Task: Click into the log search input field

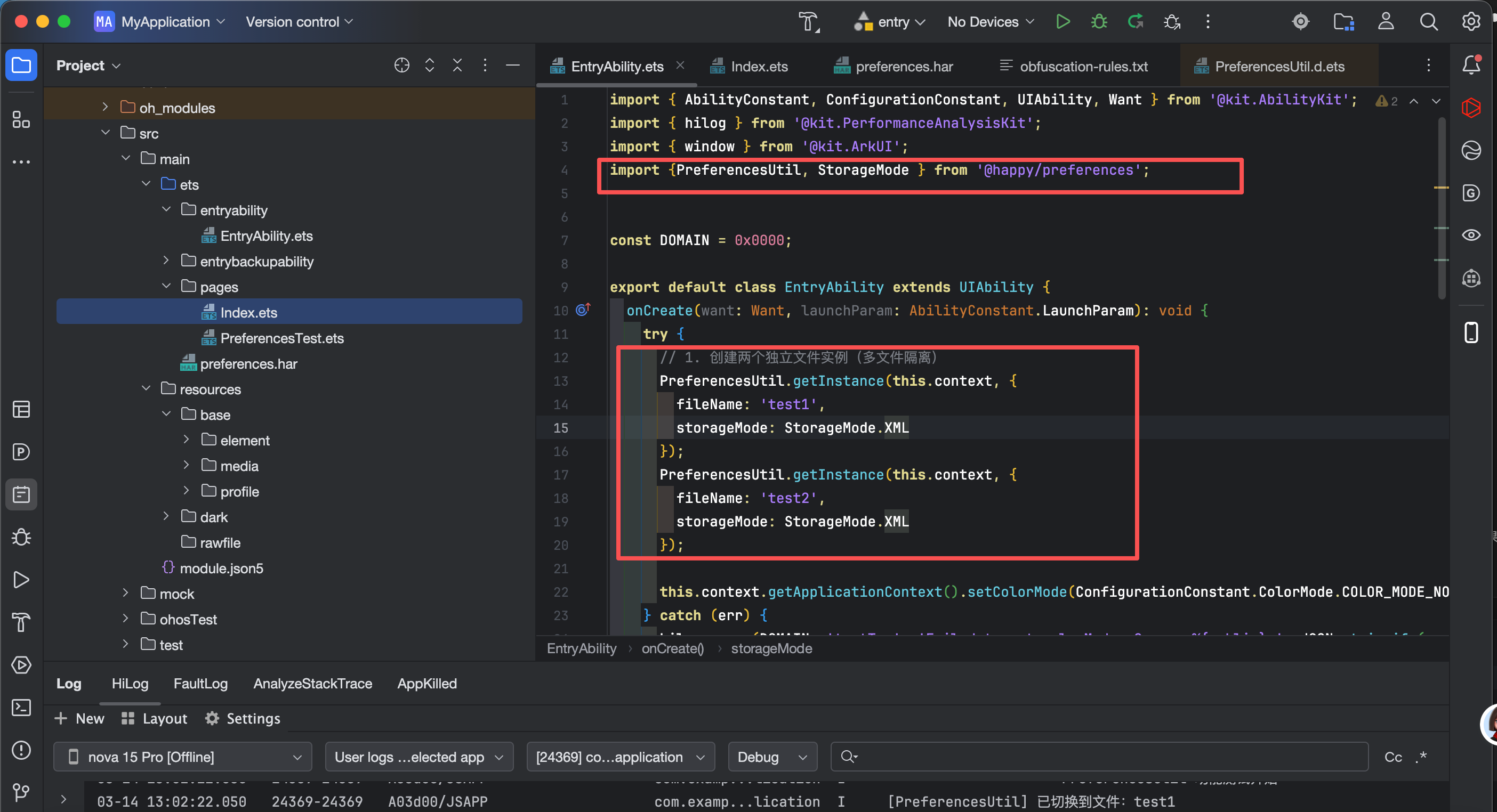Action: (1104, 757)
